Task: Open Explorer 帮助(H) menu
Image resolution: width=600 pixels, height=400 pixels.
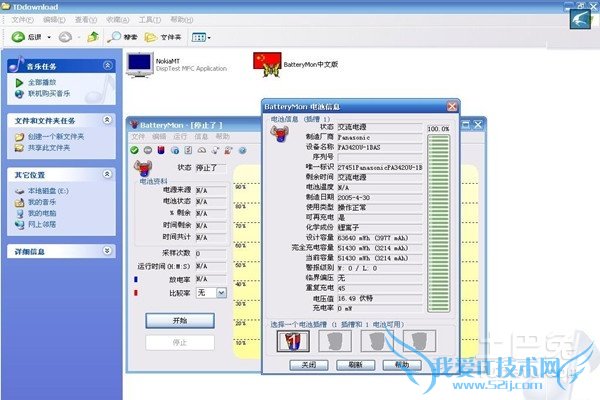Action: point(181,20)
